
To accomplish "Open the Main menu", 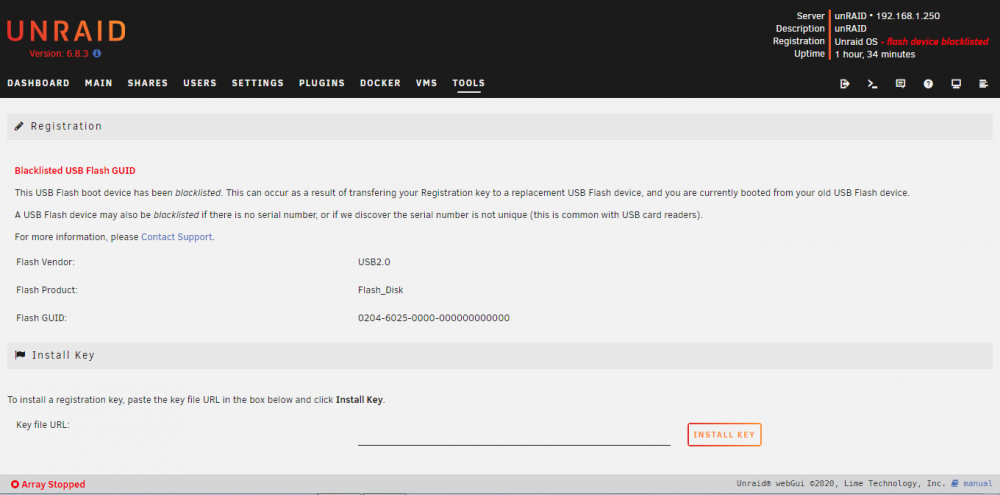I will click(x=98, y=84).
